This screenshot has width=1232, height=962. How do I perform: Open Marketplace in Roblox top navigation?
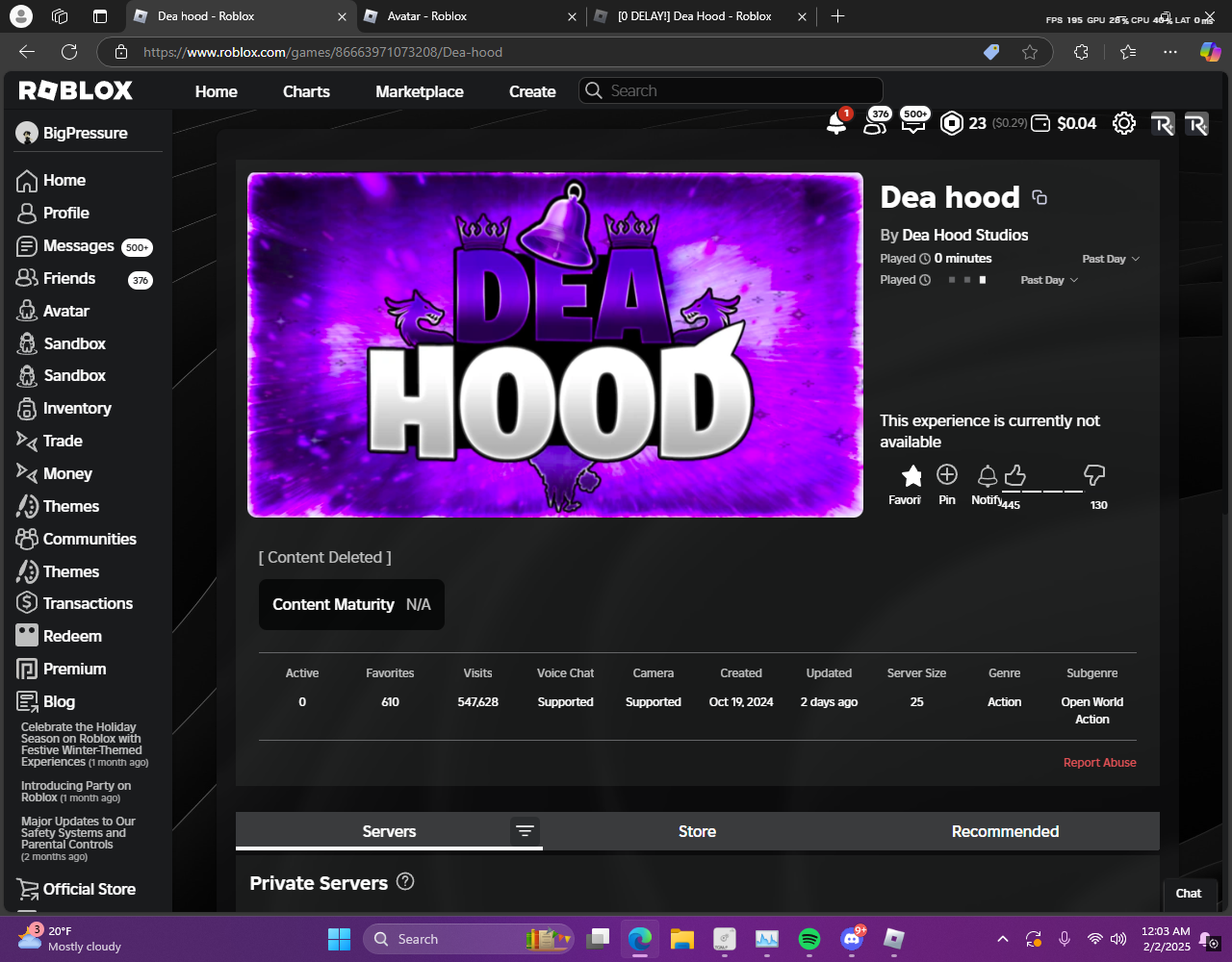point(420,91)
